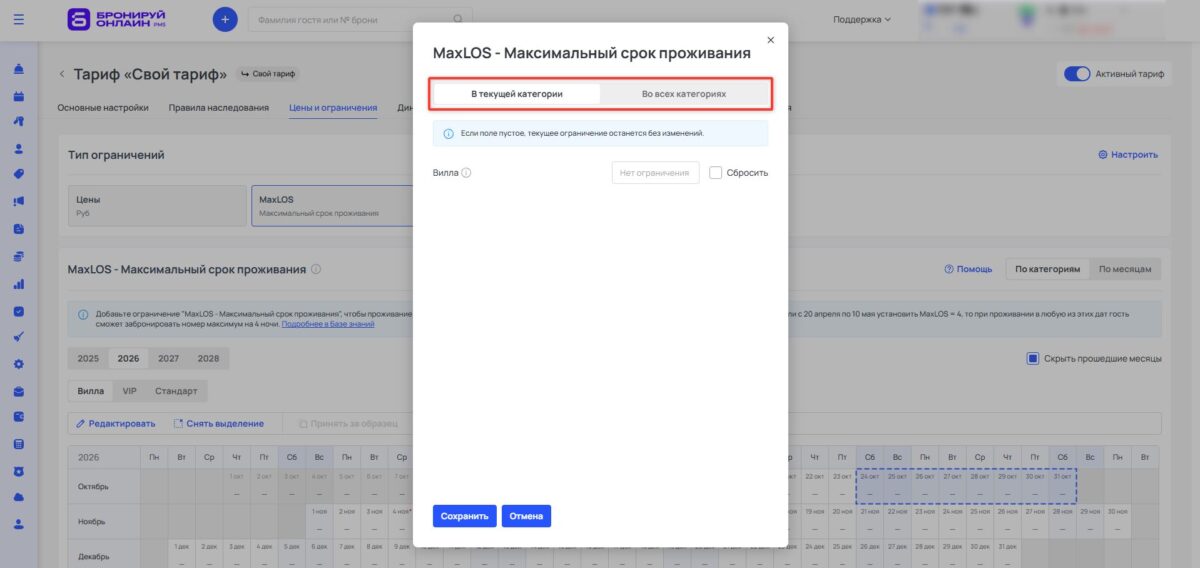Screen dimensions: 1200x568
Task: Open Цены и ограничения tab
Action: click(x=333, y=107)
